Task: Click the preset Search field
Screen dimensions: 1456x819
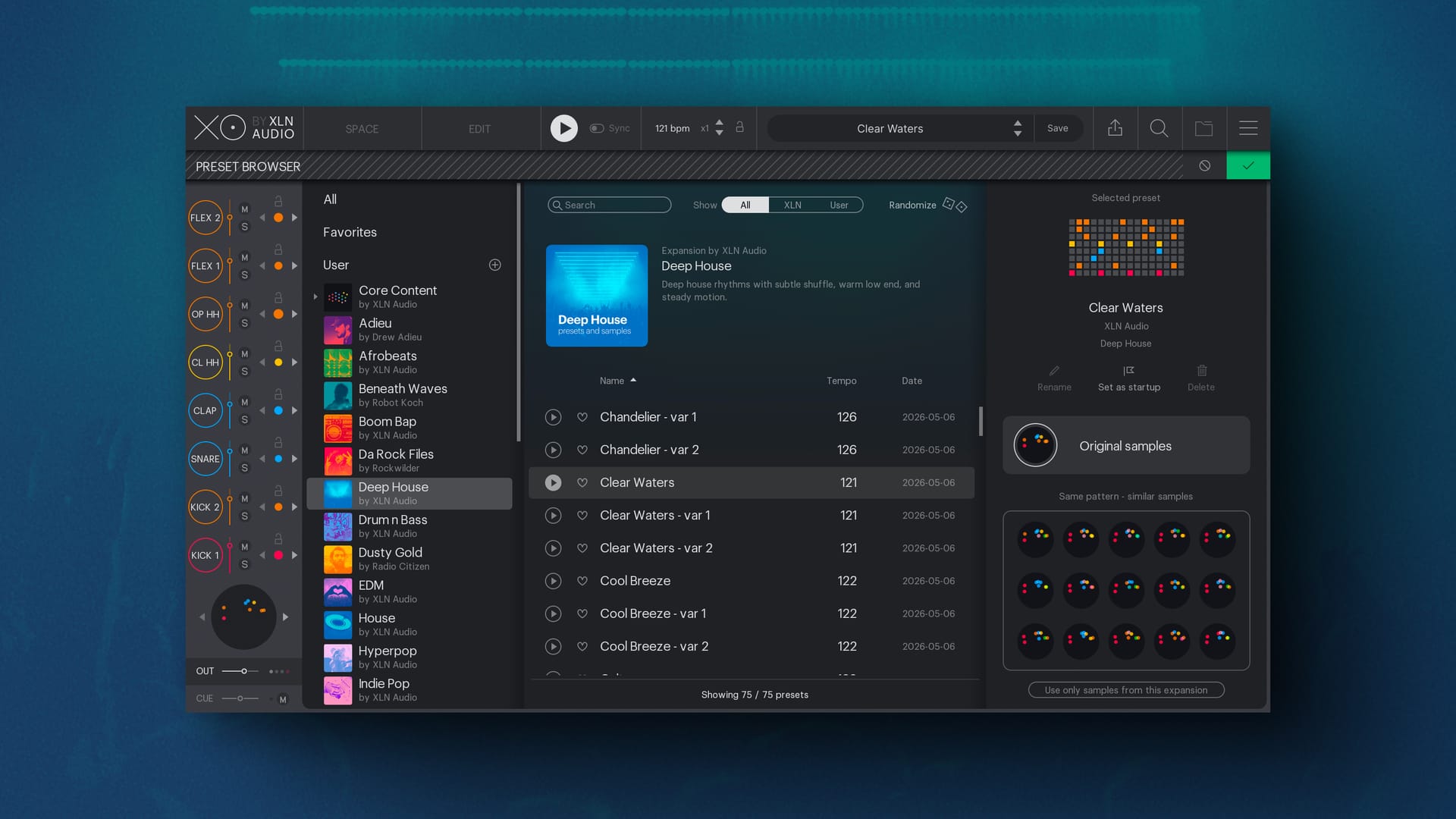Action: (x=609, y=205)
